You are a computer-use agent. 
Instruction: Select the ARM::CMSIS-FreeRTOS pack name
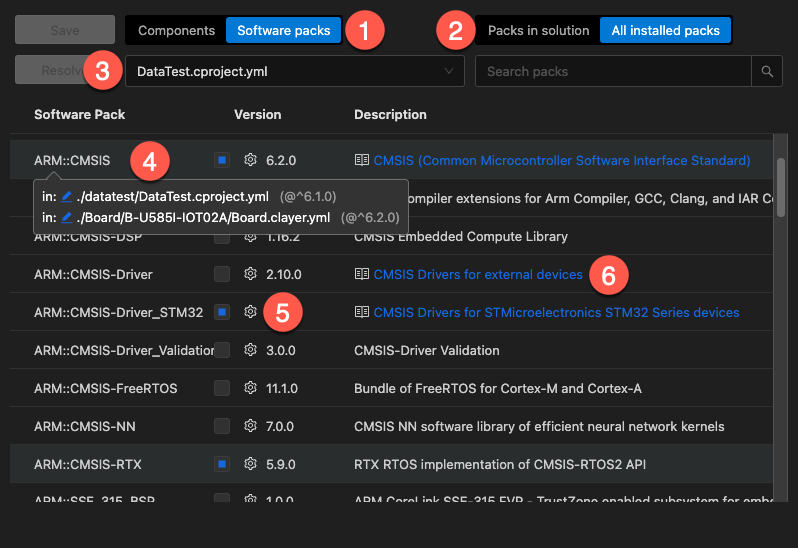(x=105, y=388)
